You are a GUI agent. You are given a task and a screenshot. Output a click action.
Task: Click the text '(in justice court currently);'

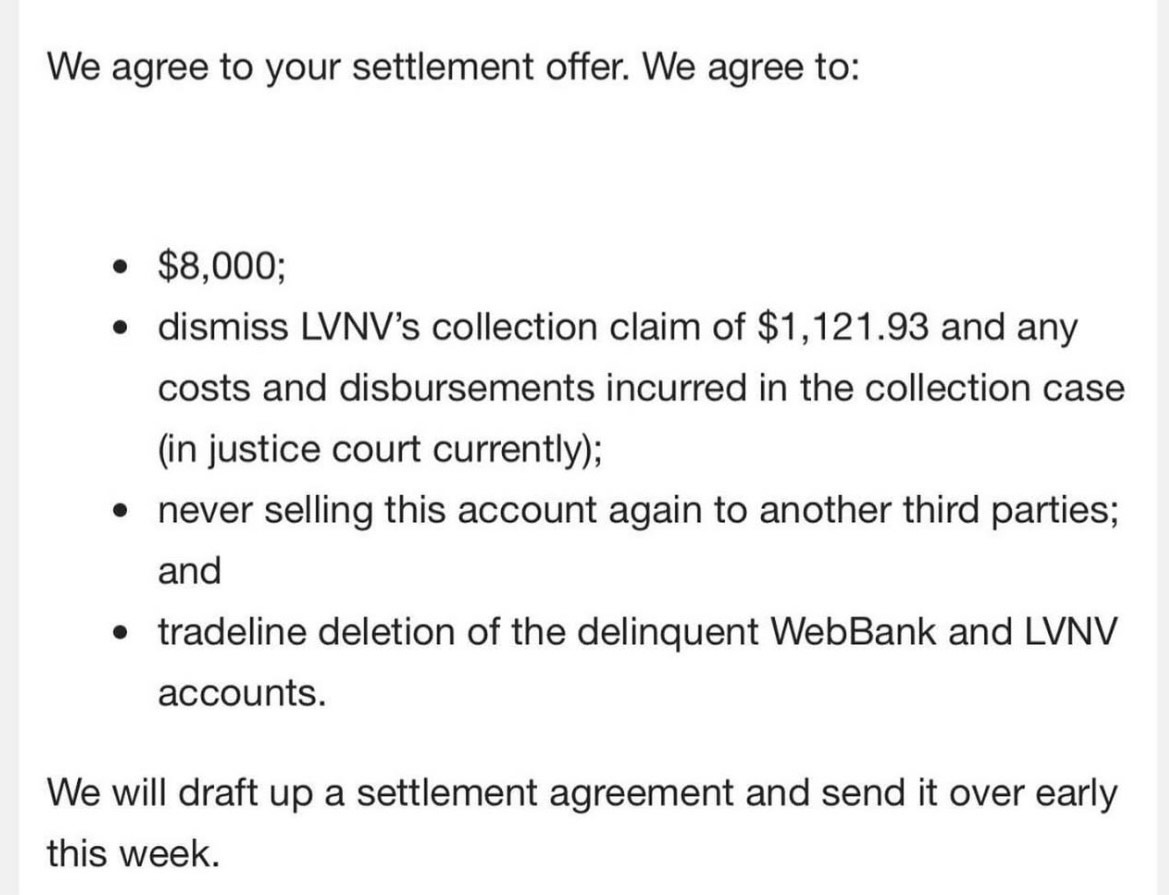(x=380, y=450)
